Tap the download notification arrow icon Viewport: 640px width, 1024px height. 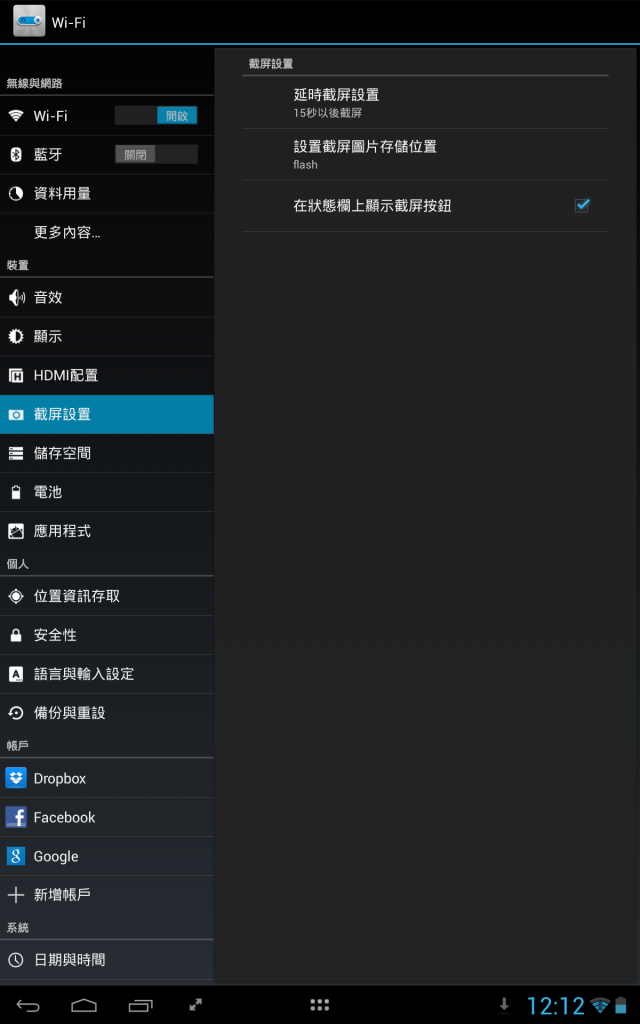tap(504, 1005)
